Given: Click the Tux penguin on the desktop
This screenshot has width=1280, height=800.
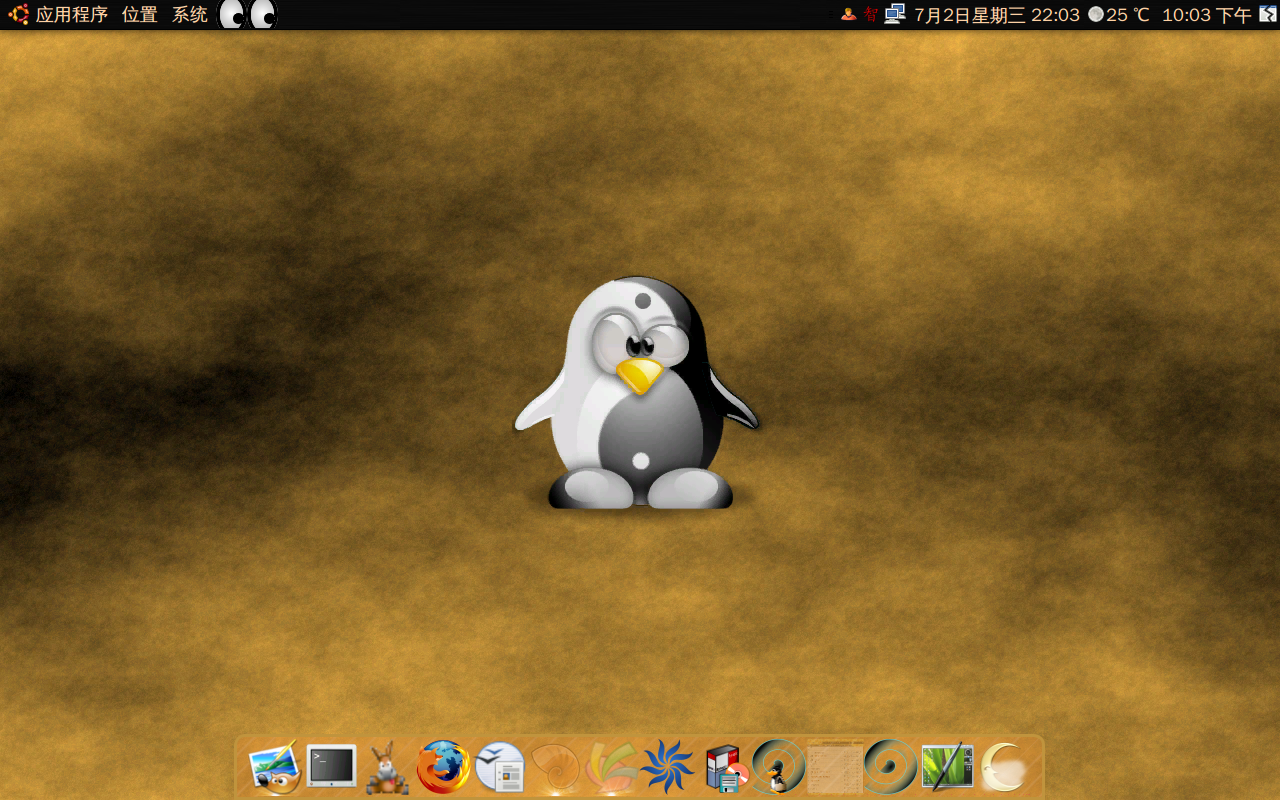Looking at the screenshot, I should click(637, 392).
